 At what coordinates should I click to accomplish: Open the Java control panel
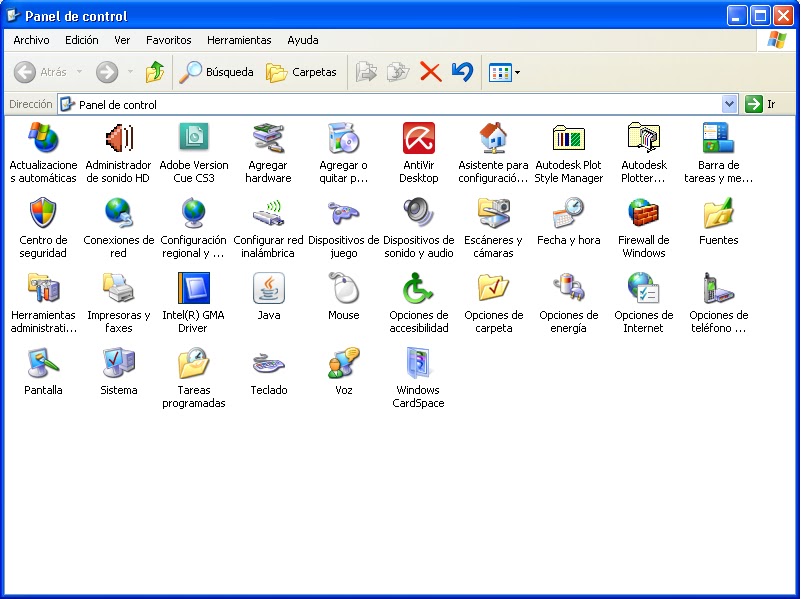click(268, 295)
